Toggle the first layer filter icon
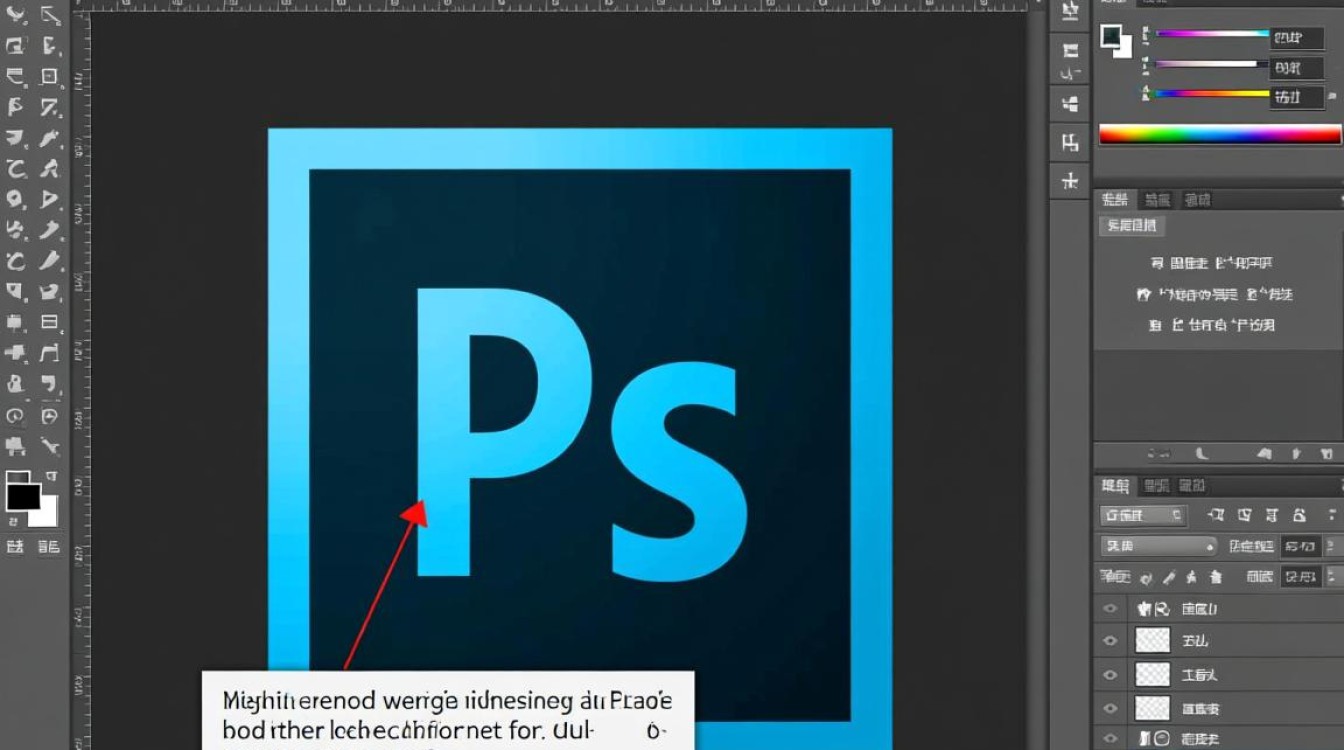Image resolution: width=1344 pixels, height=750 pixels. click(1216, 516)
